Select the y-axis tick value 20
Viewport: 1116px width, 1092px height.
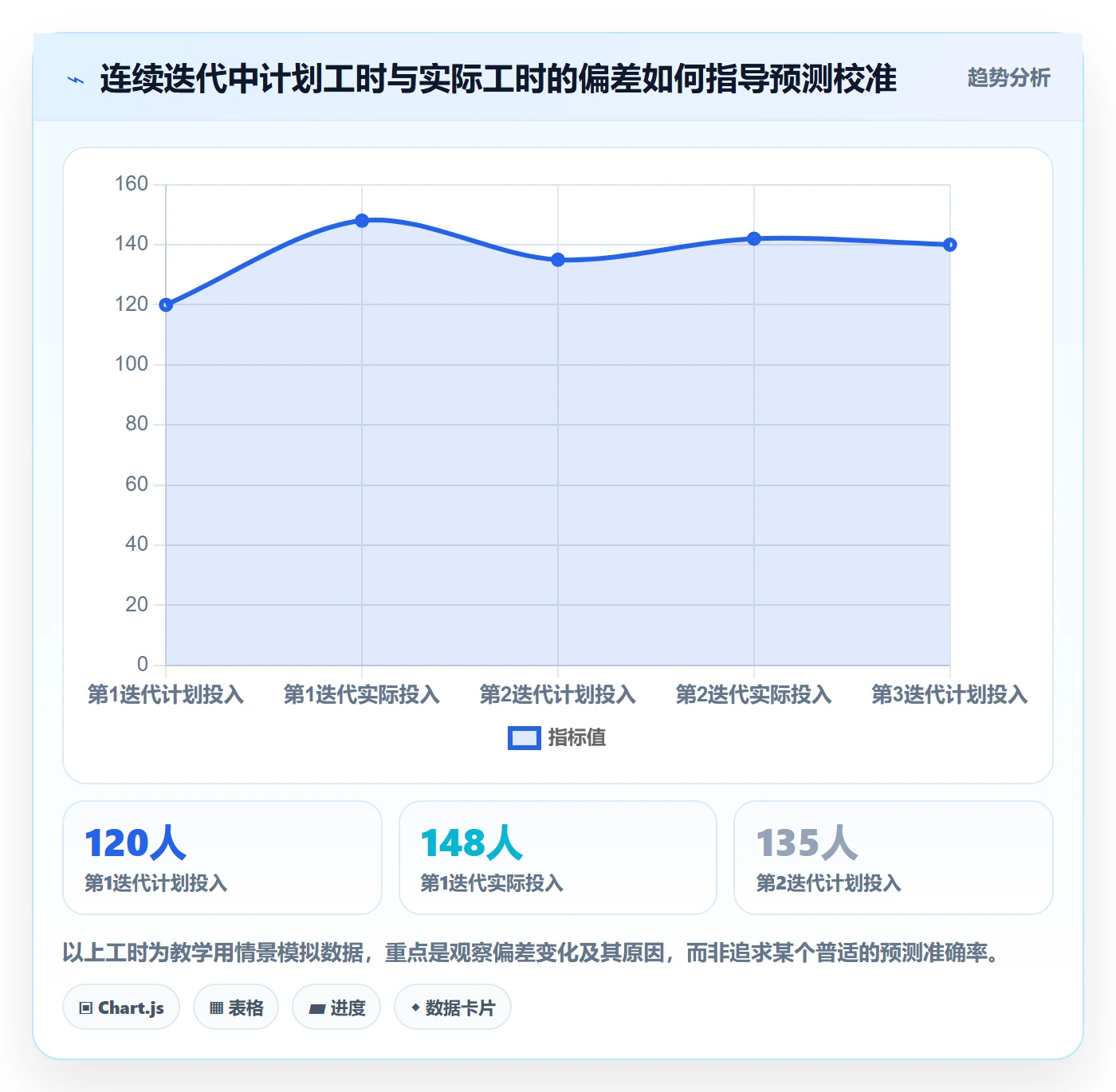pyautogui.click(x=137, y=605)
